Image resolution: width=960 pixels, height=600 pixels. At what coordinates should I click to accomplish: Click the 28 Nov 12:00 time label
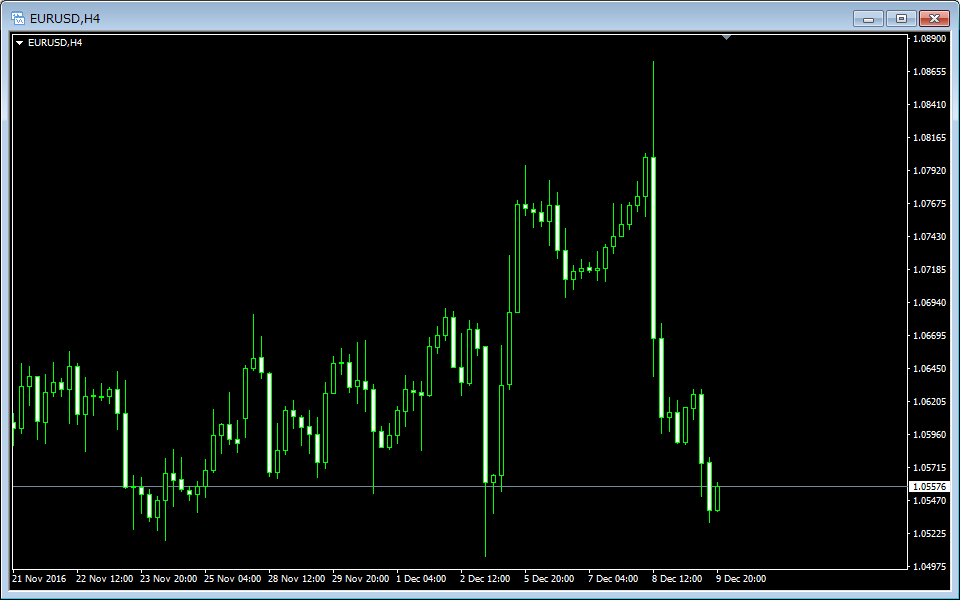coord(296,579)
